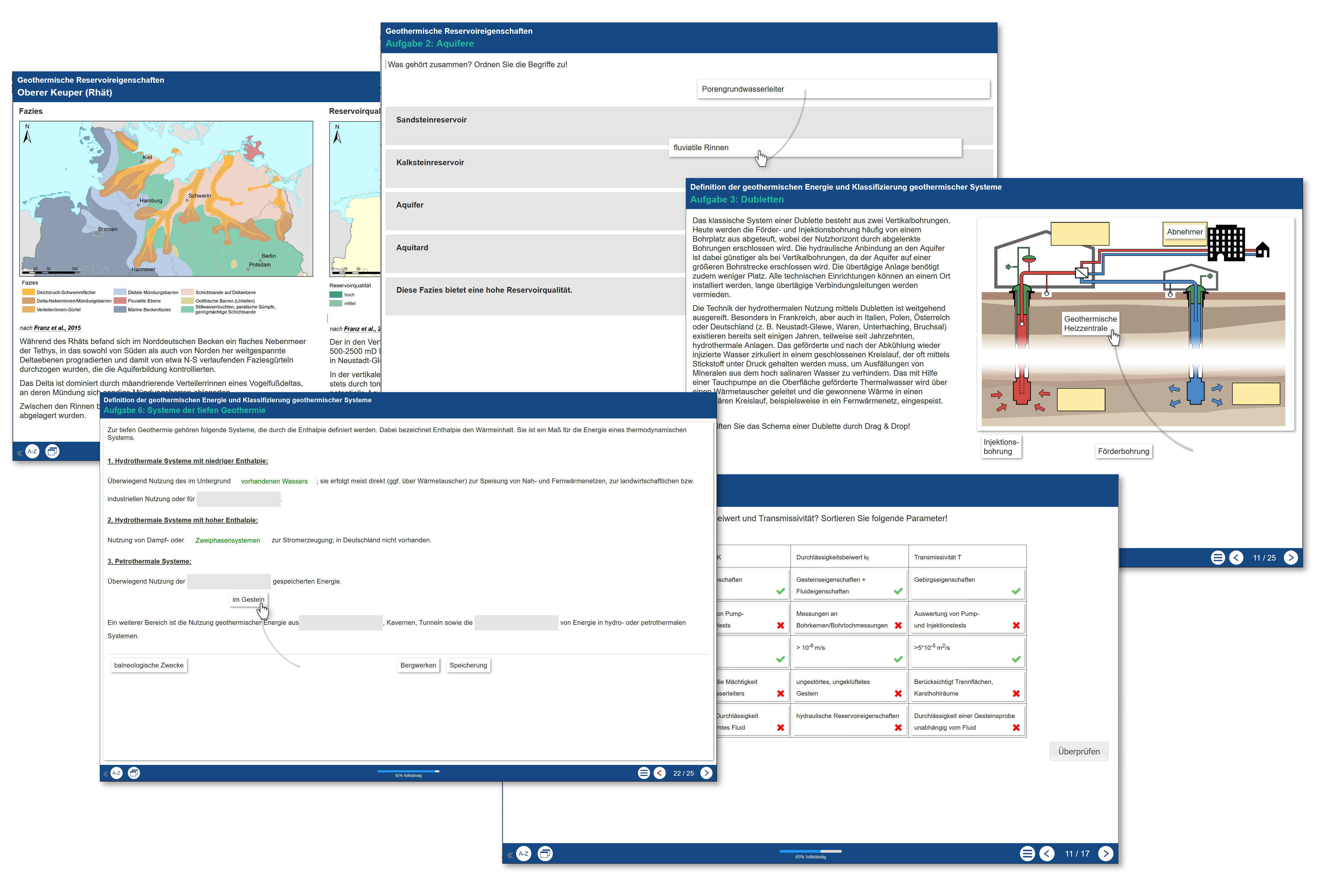The image size is (1344, 896).
Task: Collapse sidebar chevron in Aufgabe 6 footer
Action: [106, 774]
